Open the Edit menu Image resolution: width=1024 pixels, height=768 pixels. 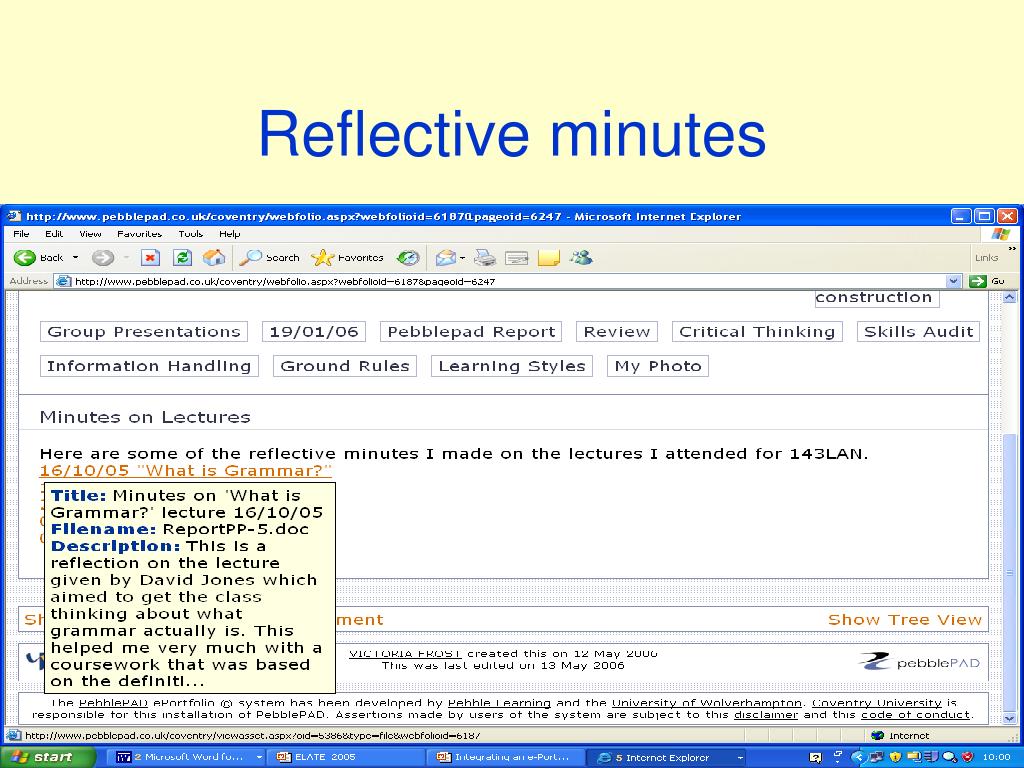[x=54, y=234]
